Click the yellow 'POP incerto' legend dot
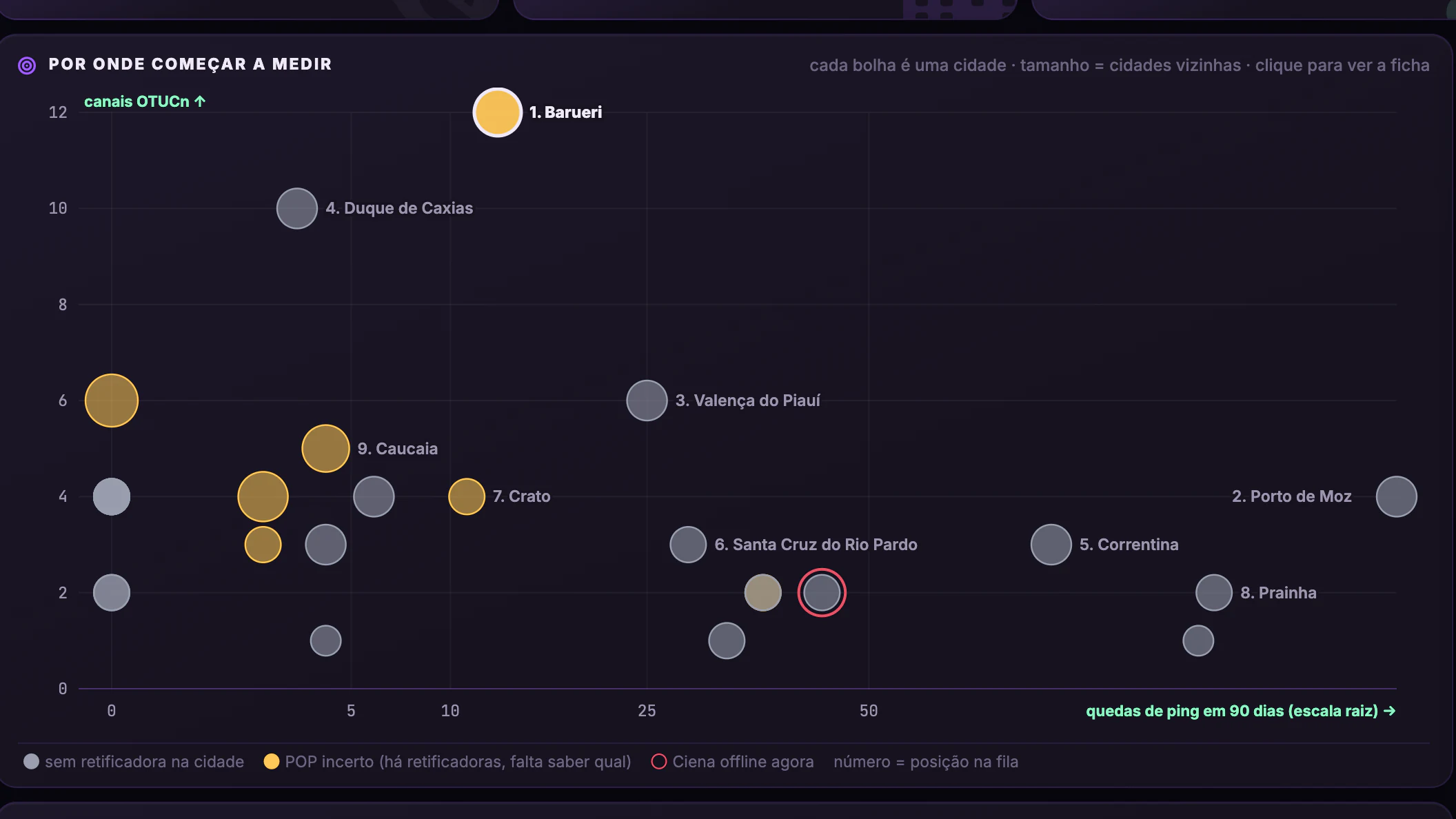The width and height of the screenshot is (1456, 819). coord(272,761)
